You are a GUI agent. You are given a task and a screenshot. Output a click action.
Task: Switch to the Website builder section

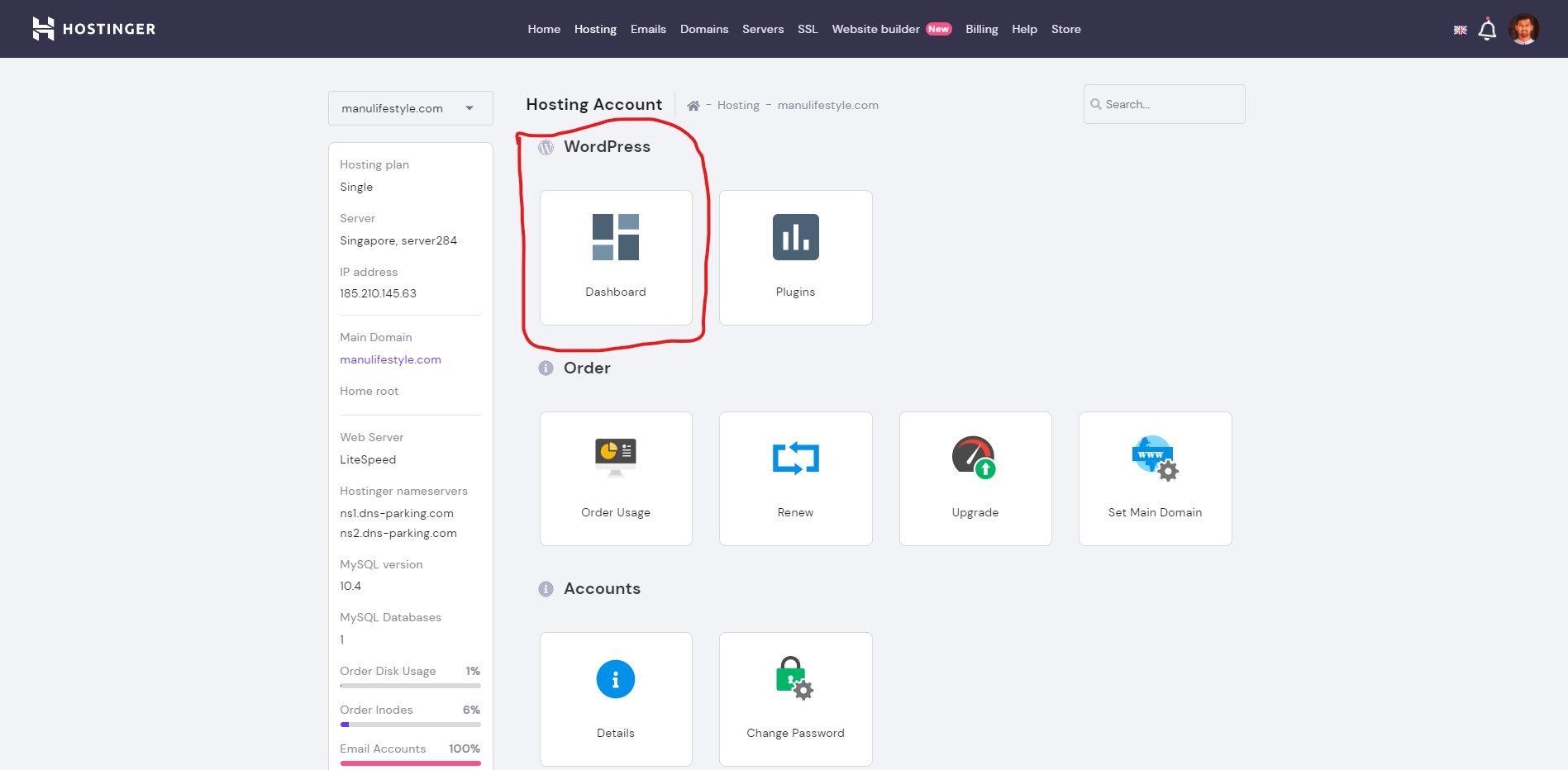click(x=875, y=29)
